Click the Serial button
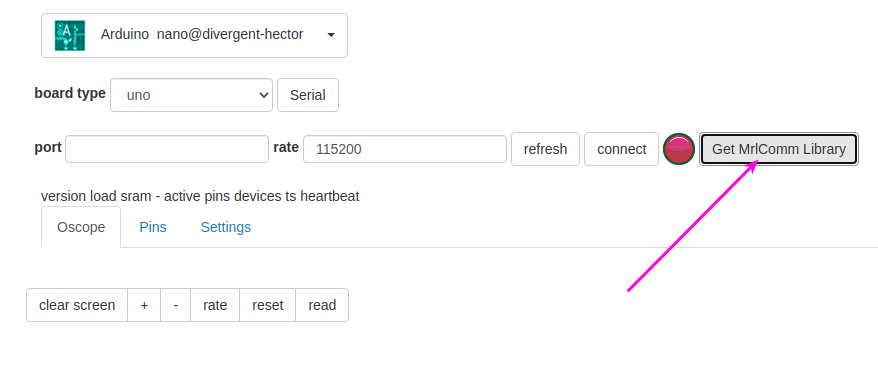This screenshot has height=386, width=878. tap(307, 95)
